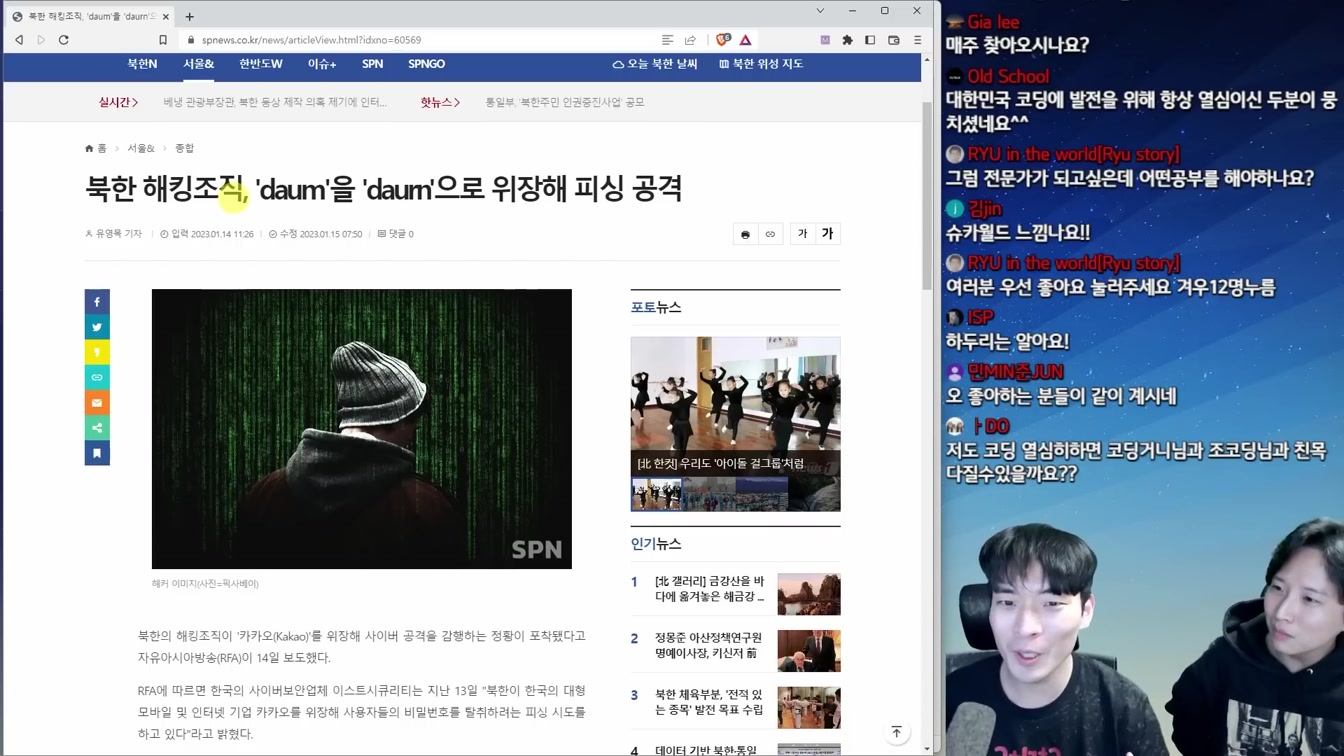This screenshot has height=756, width=1344.
Task: Expand the tab search dropdown arrow
Action: (820, 11)
